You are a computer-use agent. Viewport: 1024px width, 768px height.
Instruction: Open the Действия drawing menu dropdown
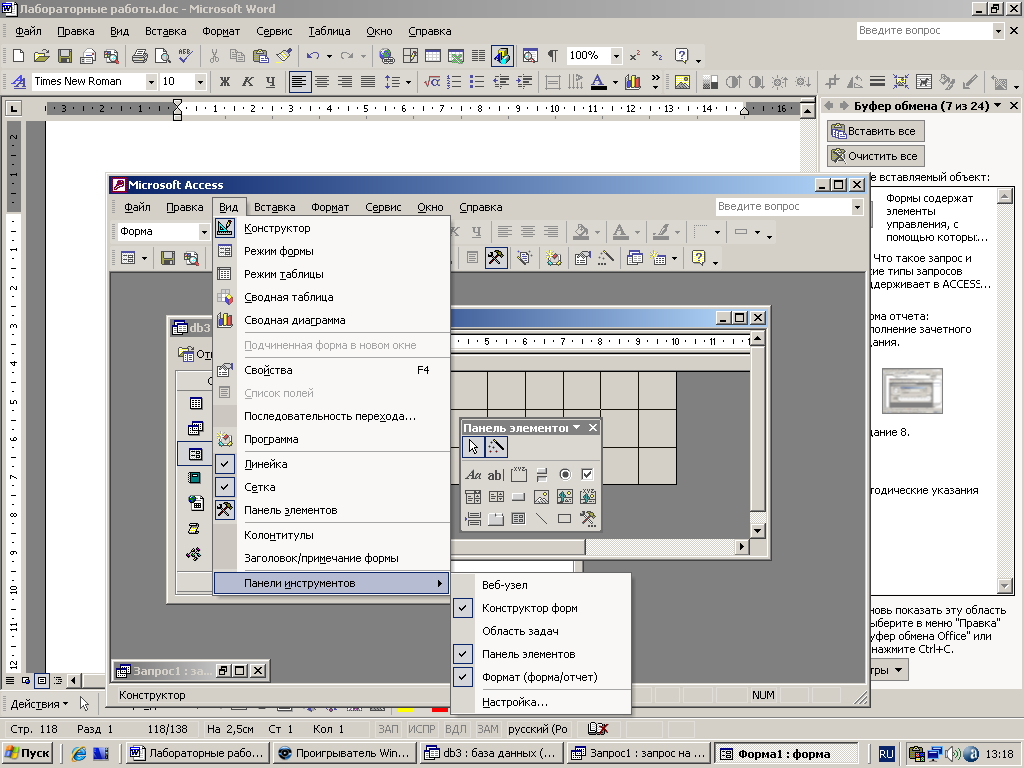point(39,704)
